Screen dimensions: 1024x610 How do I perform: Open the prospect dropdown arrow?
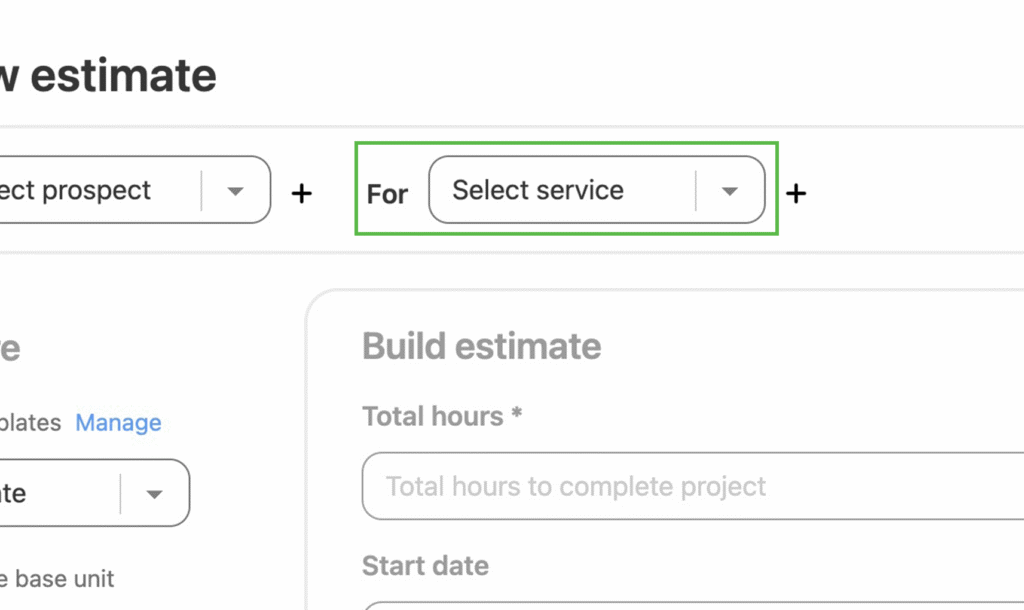click(x=235, y=191)
